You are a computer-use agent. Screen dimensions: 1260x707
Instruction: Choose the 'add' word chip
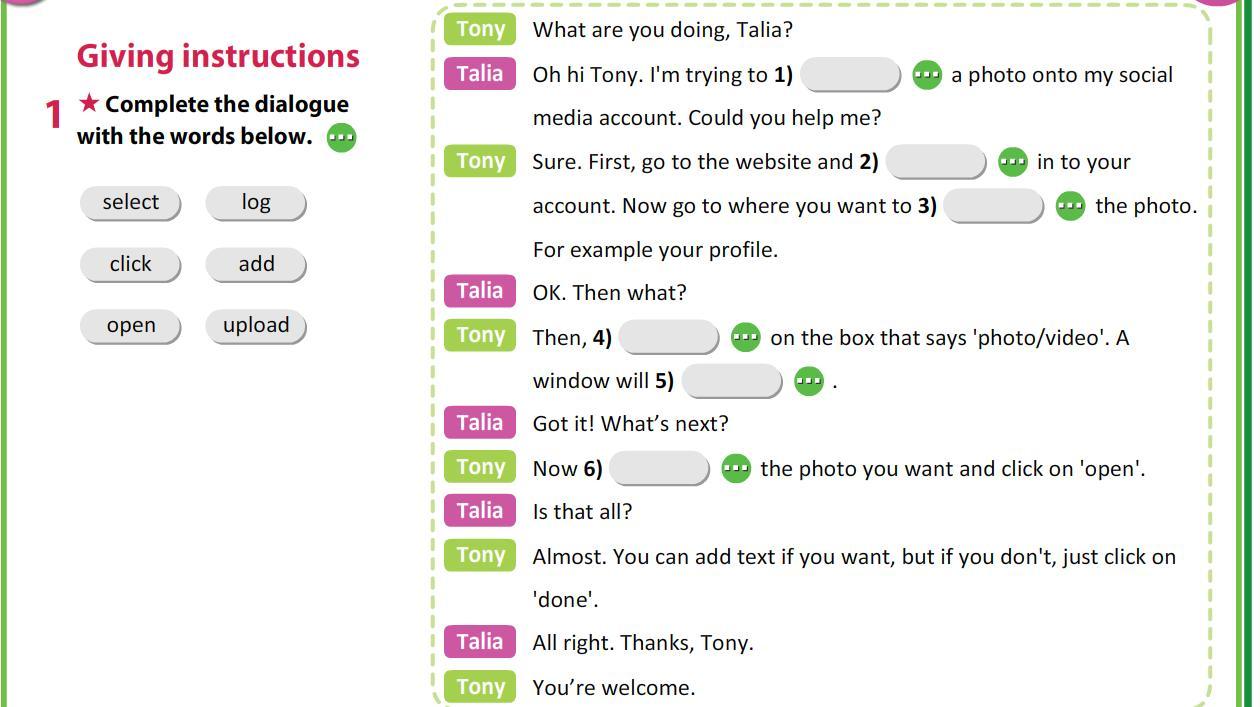click(x=256, y=265)
